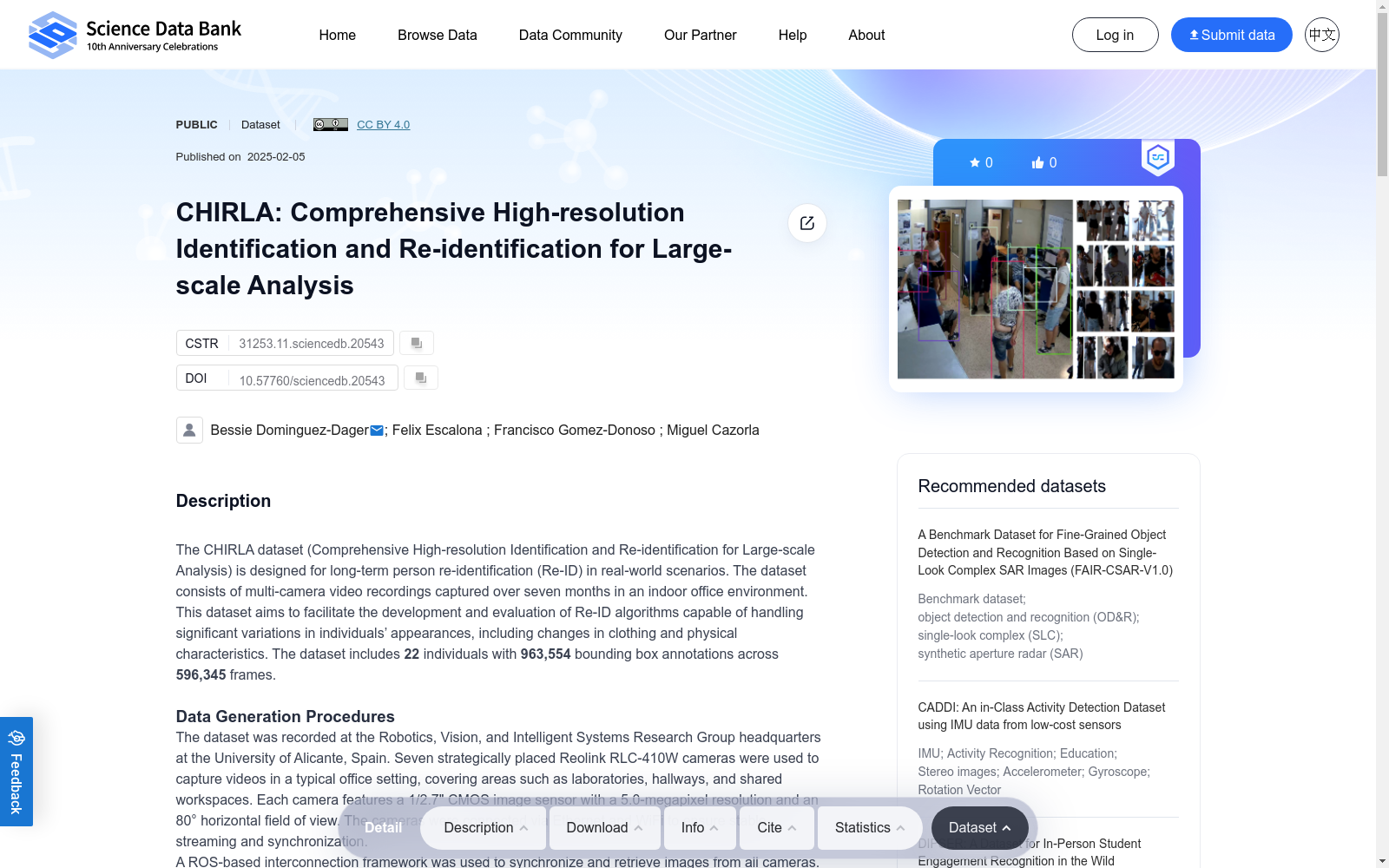Click the shield badge icon

1158,157
